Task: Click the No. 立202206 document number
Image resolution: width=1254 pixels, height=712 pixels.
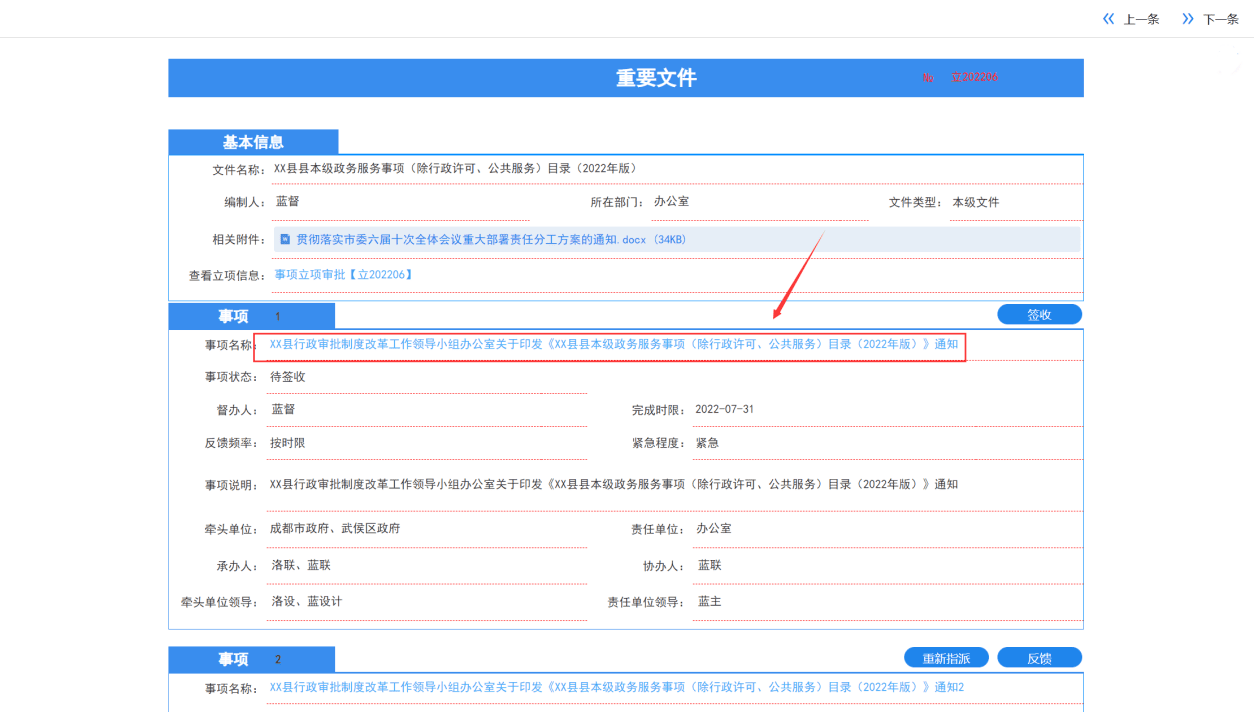Action: pos(960,77)
